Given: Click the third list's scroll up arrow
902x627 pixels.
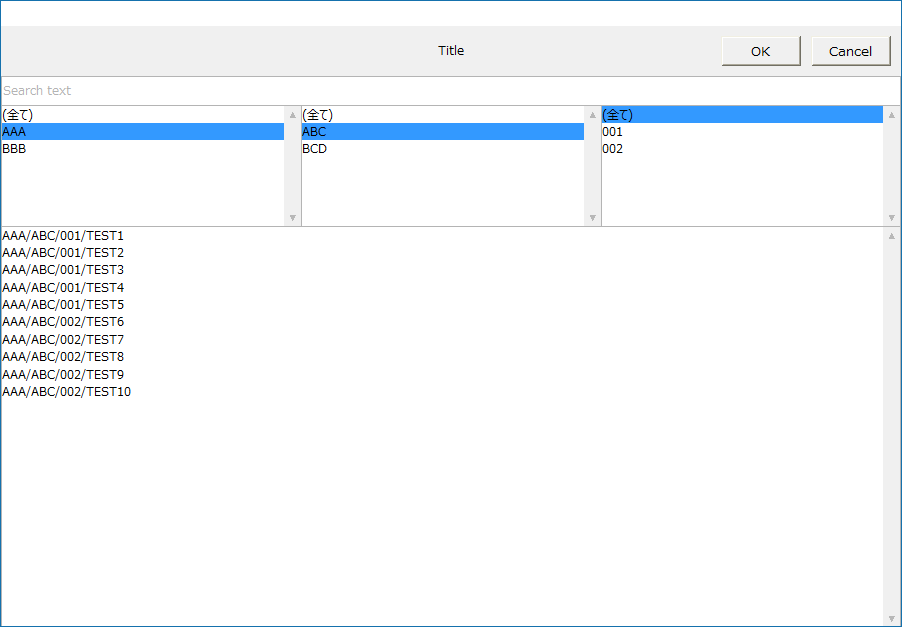Looking at the screenshot, I should [x=892, y=115].
